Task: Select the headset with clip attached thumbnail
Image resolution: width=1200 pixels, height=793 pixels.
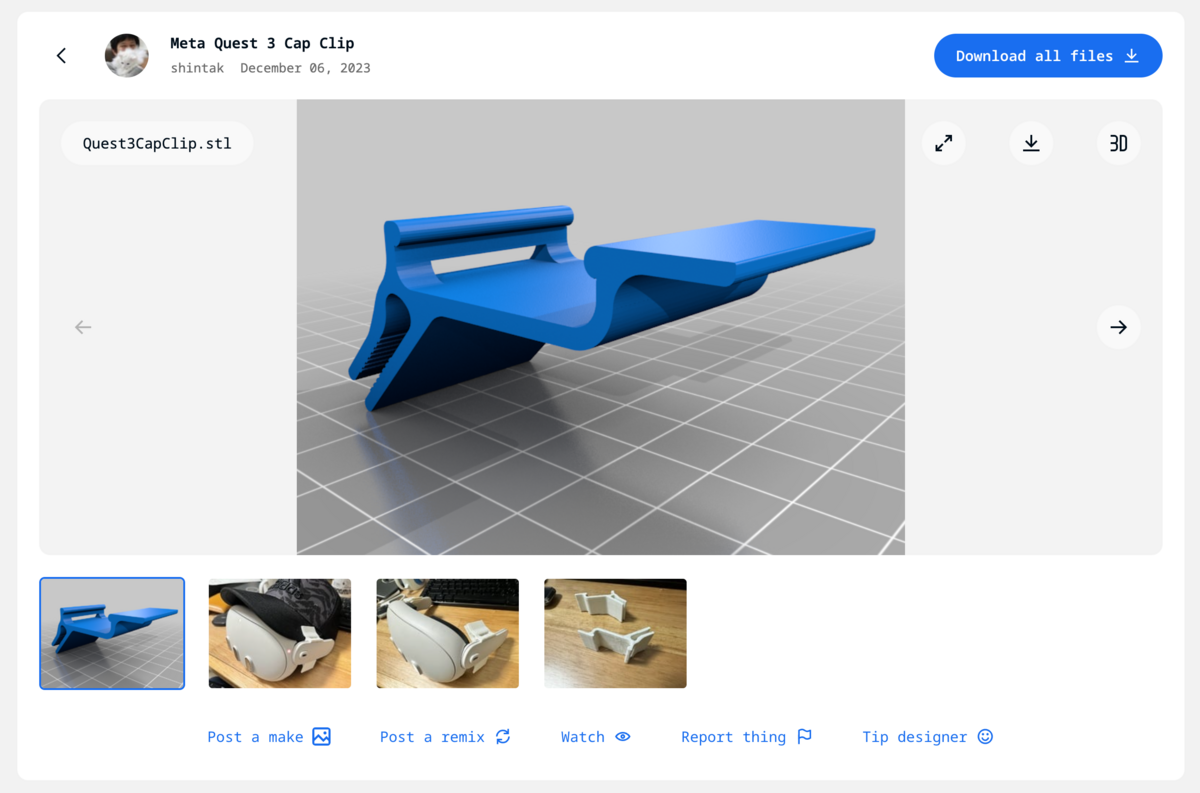Action: (x=448, y=633)
